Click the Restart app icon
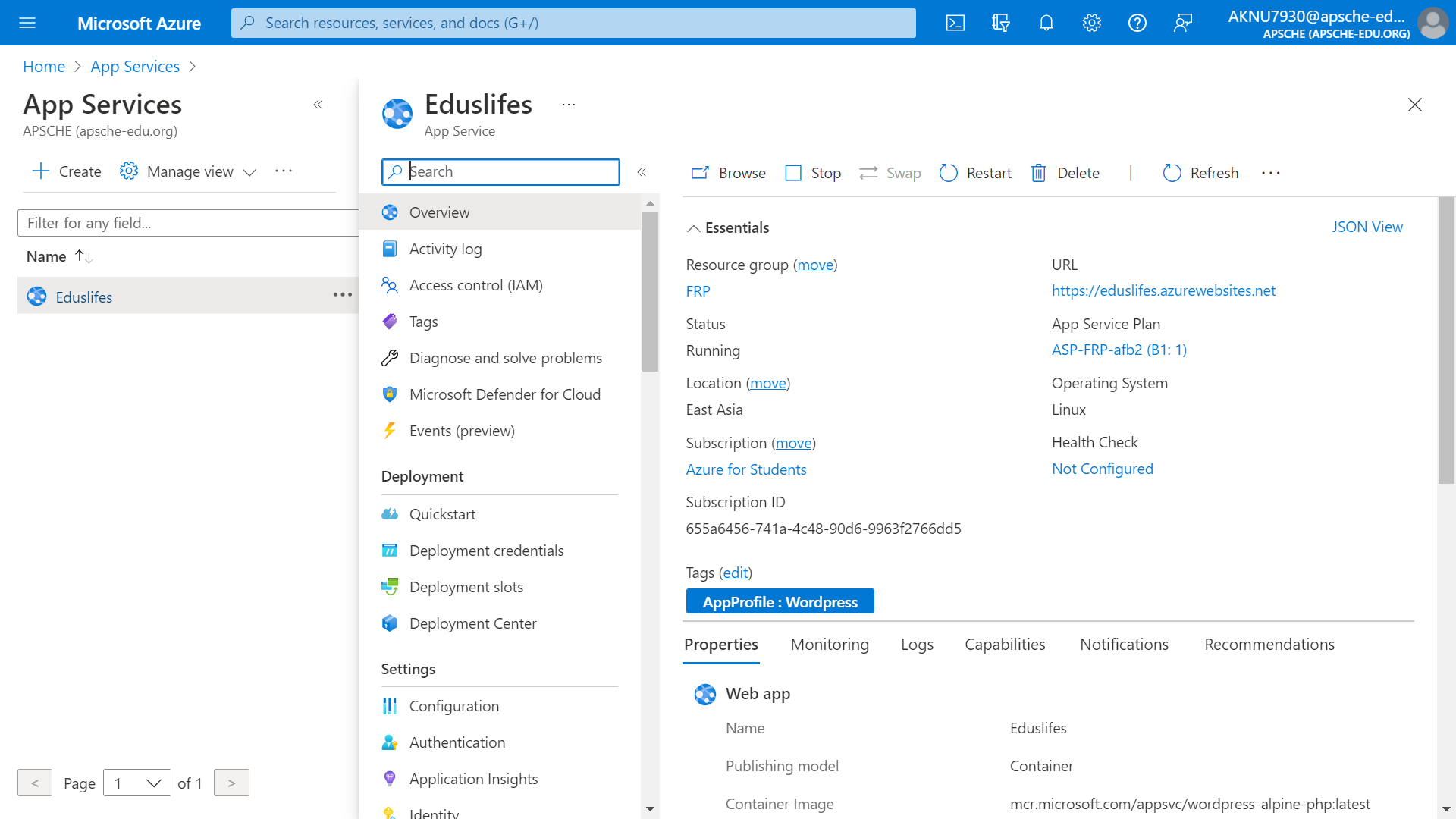 949,173
